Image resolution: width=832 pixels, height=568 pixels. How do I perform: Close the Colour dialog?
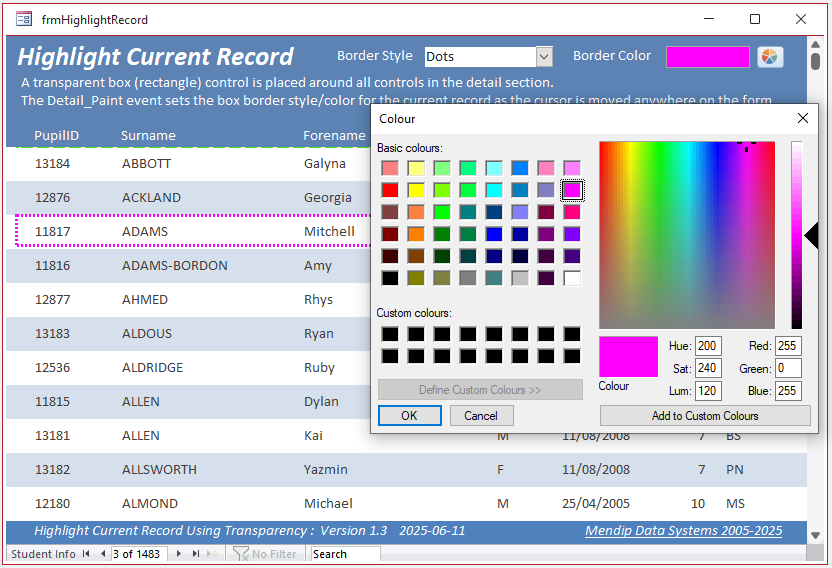click(803, 118)
